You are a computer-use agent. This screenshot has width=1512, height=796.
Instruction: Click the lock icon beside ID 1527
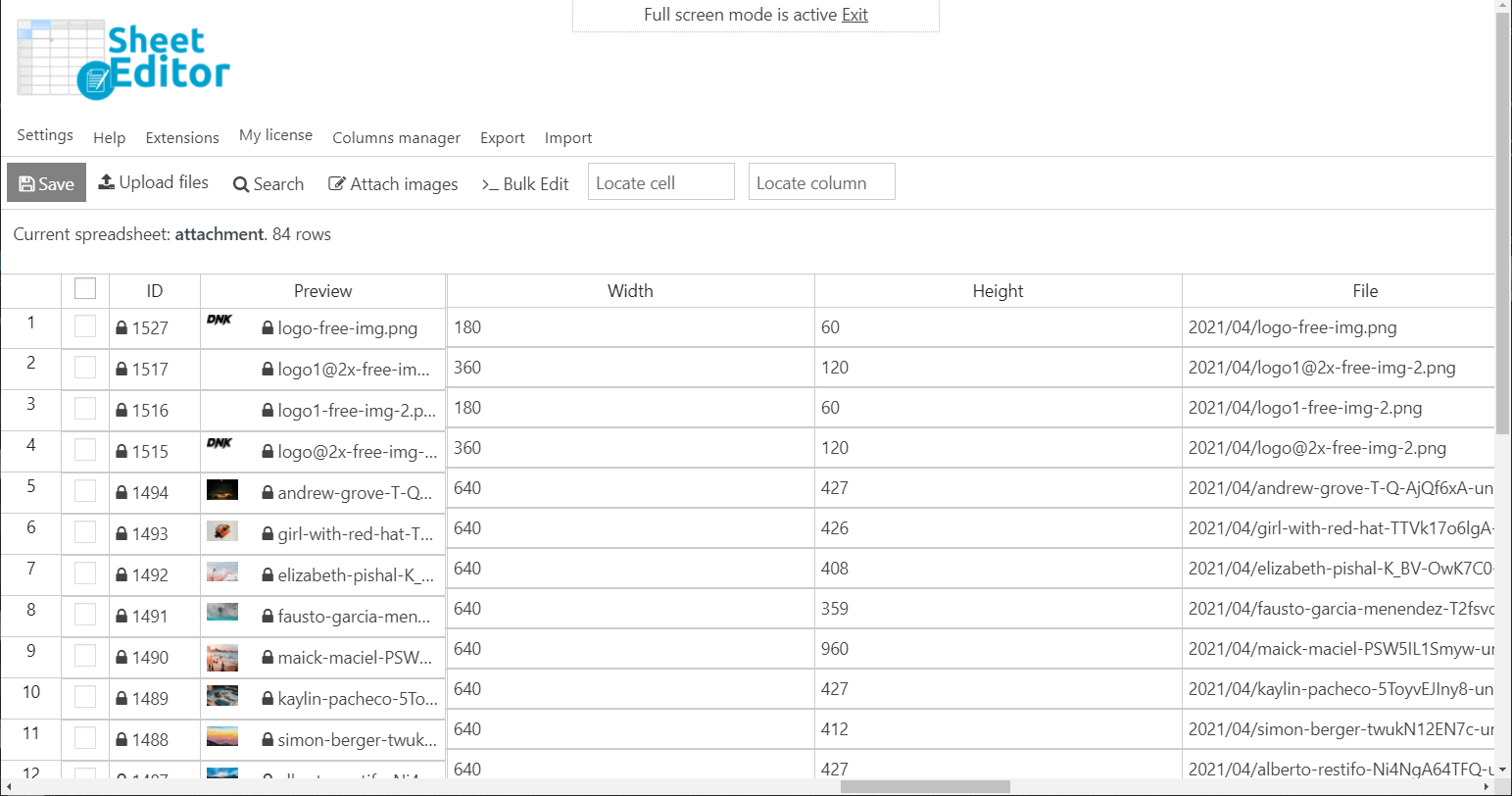tap(122, 328)
